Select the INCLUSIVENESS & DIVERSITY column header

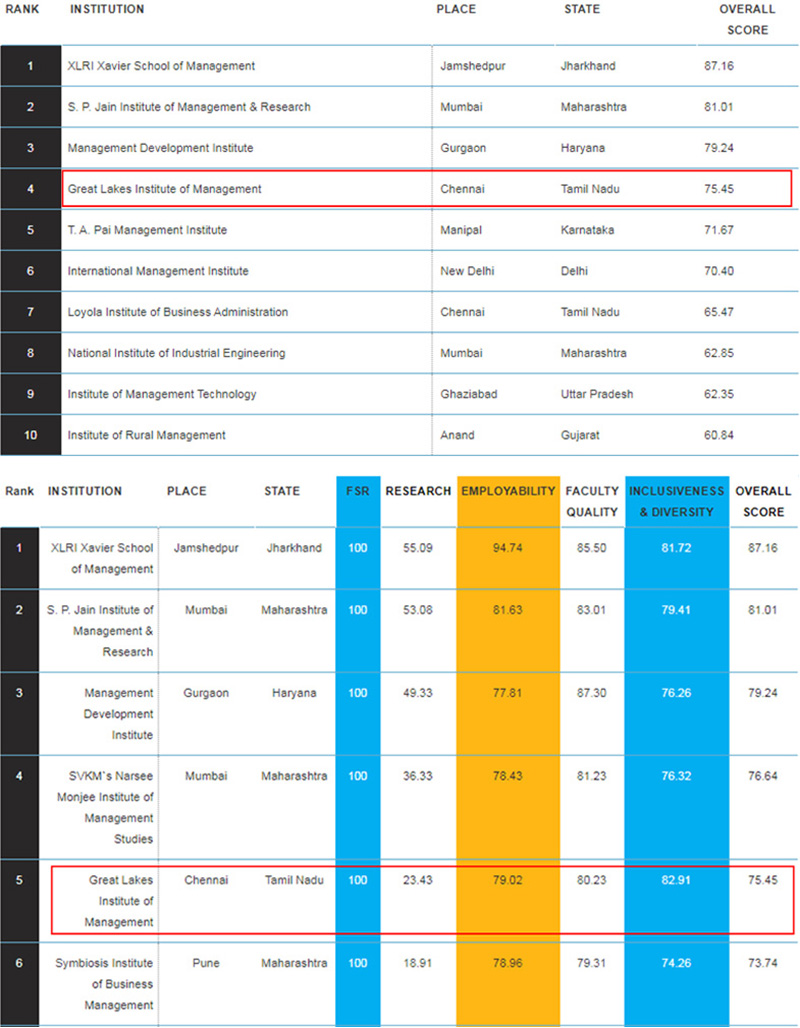tap(677, 502)
